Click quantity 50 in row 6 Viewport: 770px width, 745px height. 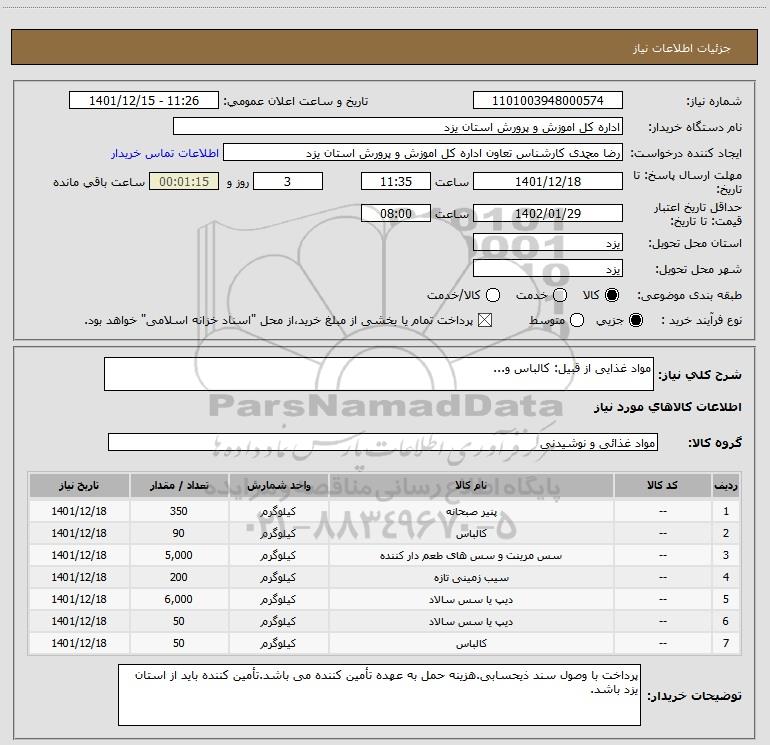pos(179,621)
